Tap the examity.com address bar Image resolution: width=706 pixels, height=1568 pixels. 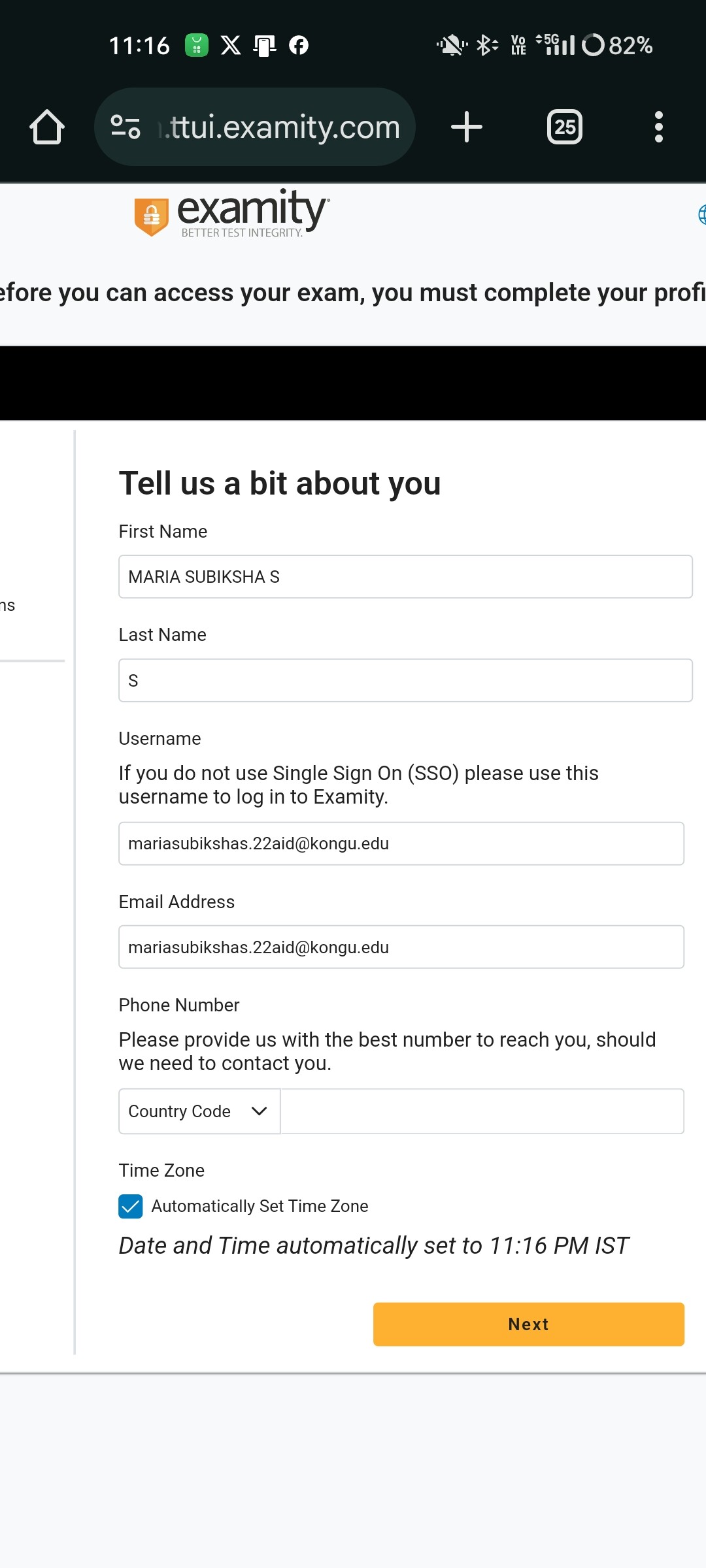[281, 127]
